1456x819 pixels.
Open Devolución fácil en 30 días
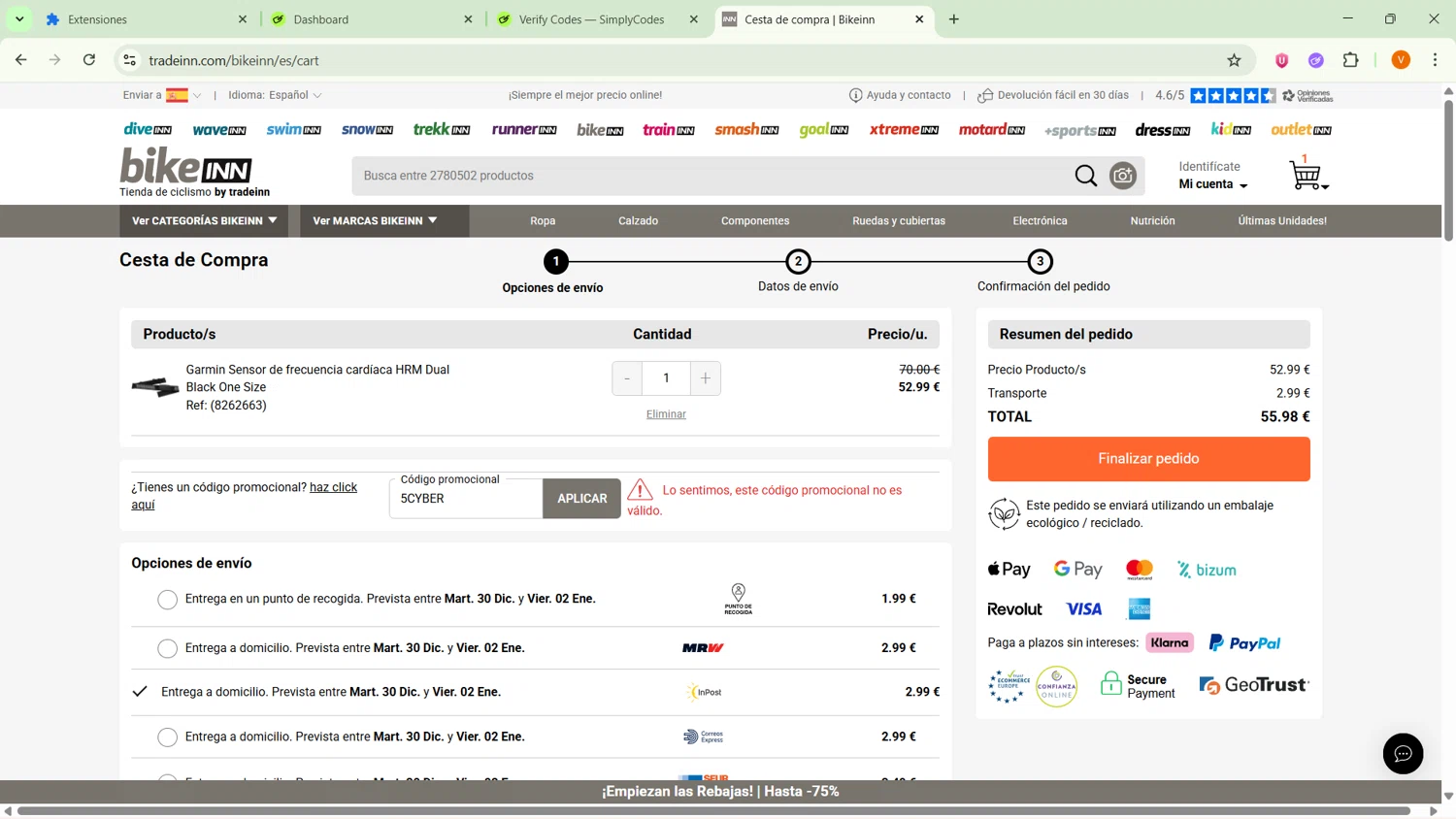1053,95
